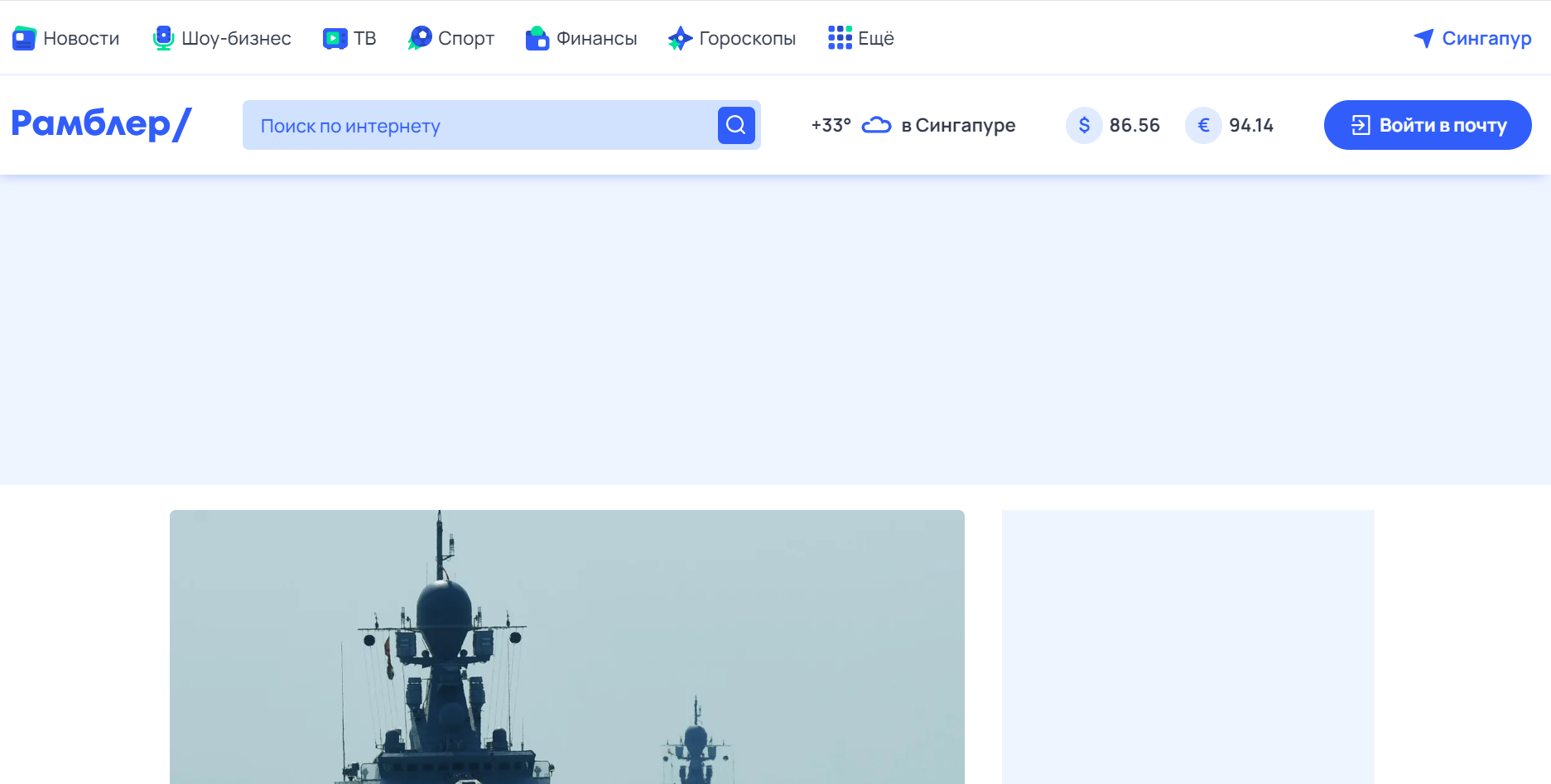The image size is (1551, 784).
Task: Expand the Ещё menu
Action: (x=861, y=38)
